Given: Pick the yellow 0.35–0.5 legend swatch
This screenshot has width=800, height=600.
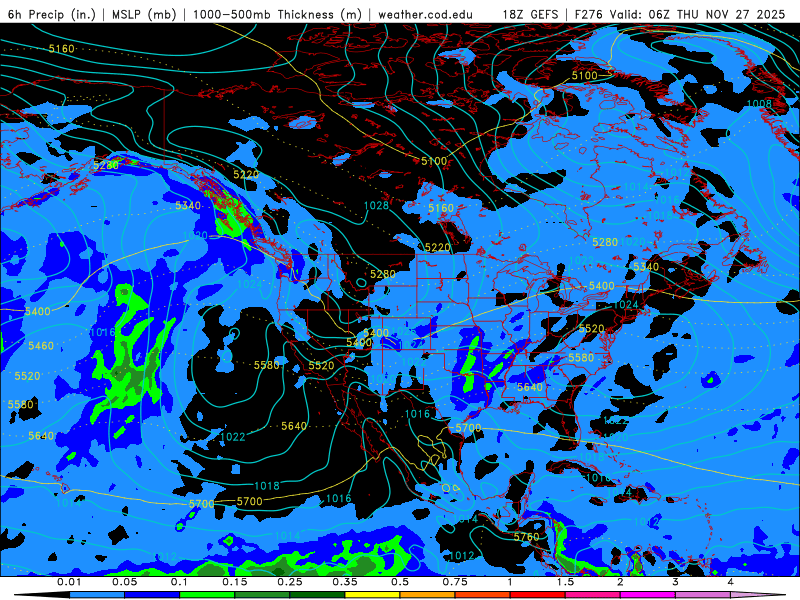Looking at the screenshot, I should tap(372, 595).
